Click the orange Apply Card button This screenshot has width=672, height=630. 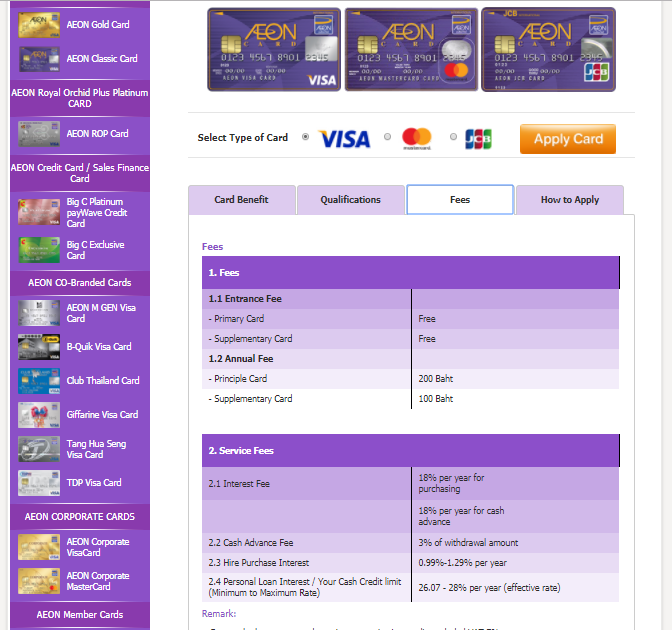click(x=568, y=139)
